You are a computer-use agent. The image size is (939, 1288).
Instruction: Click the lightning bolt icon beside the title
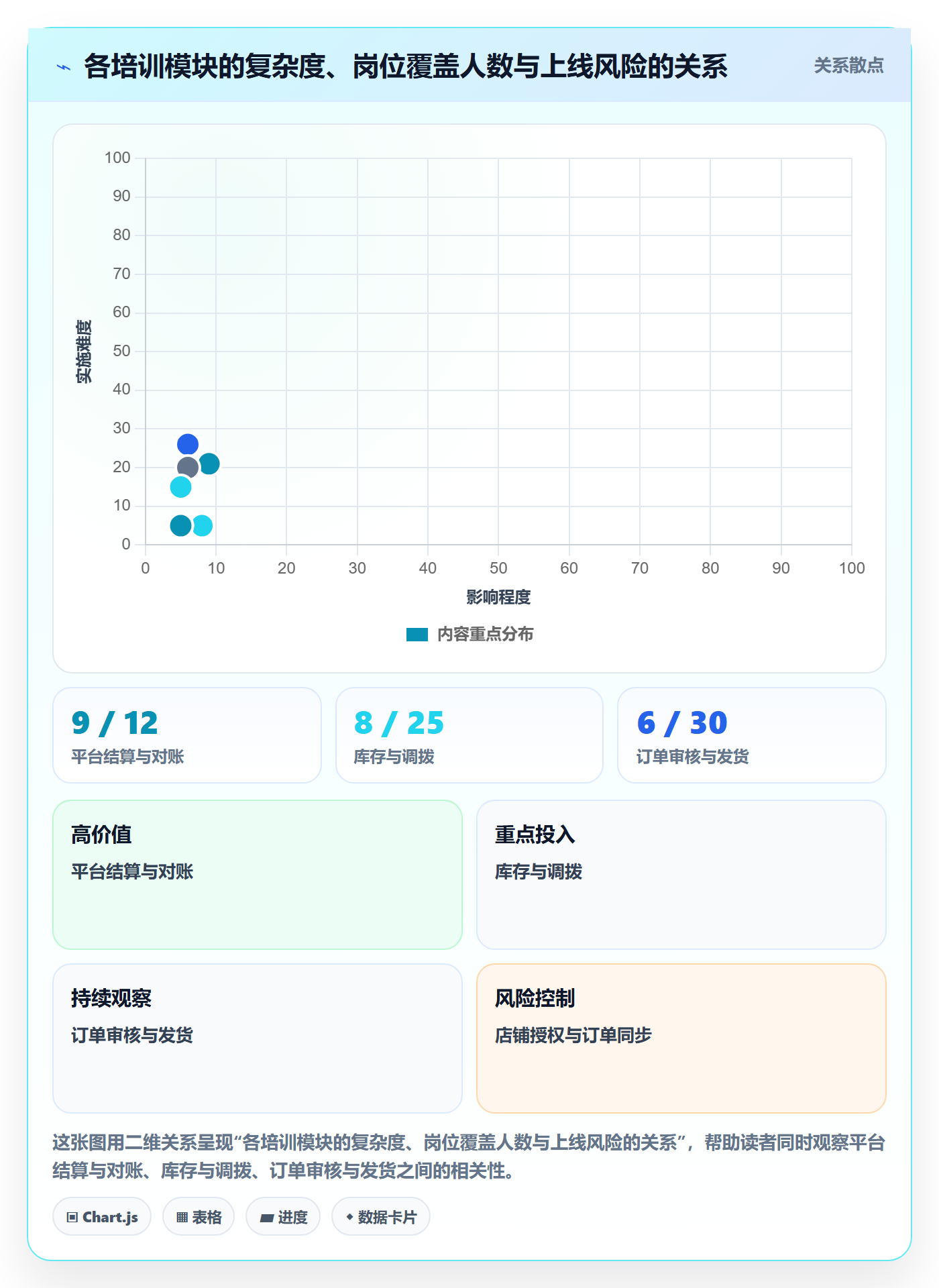tap(64, 67)
